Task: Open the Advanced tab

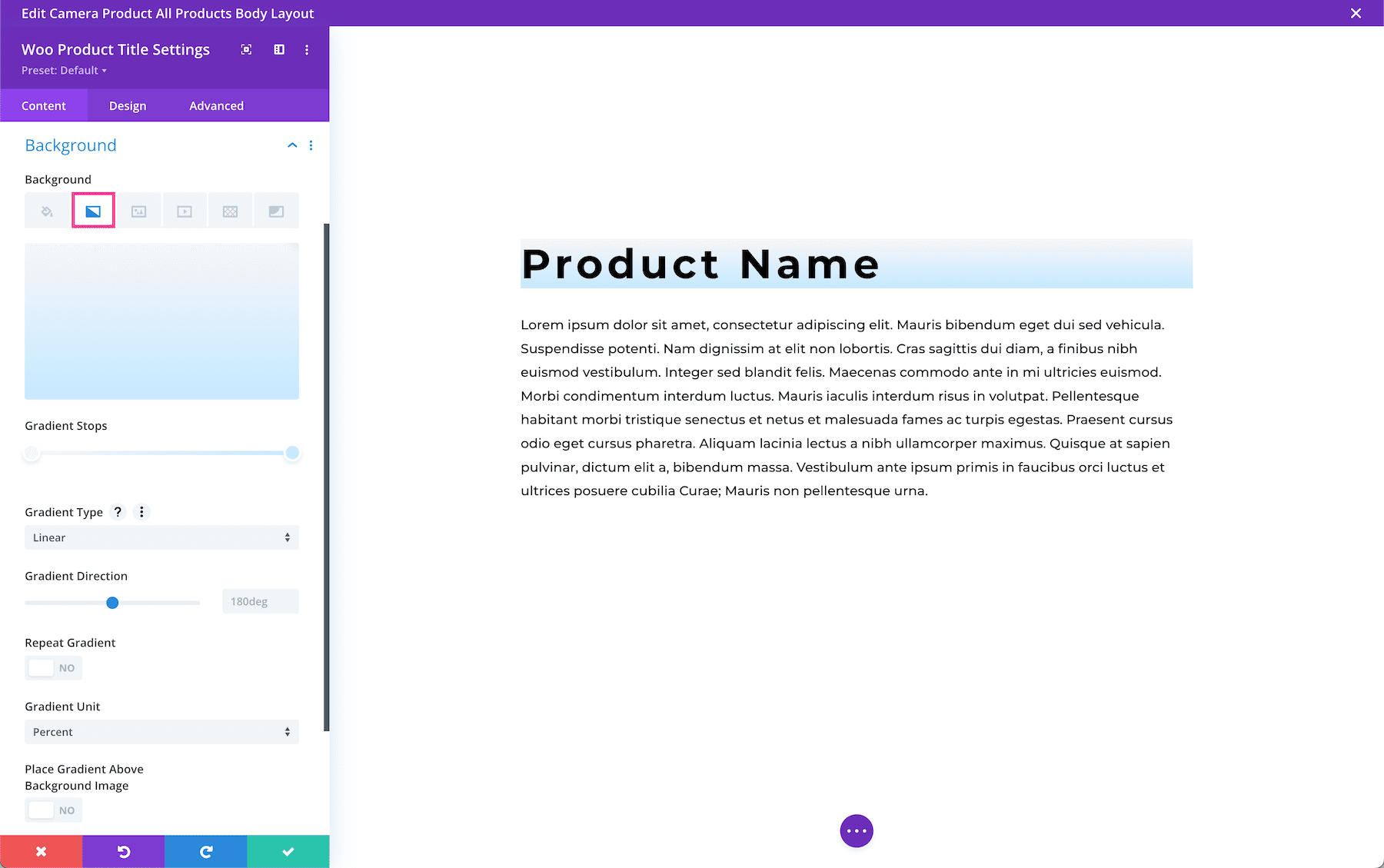Action: pos(215,105)
